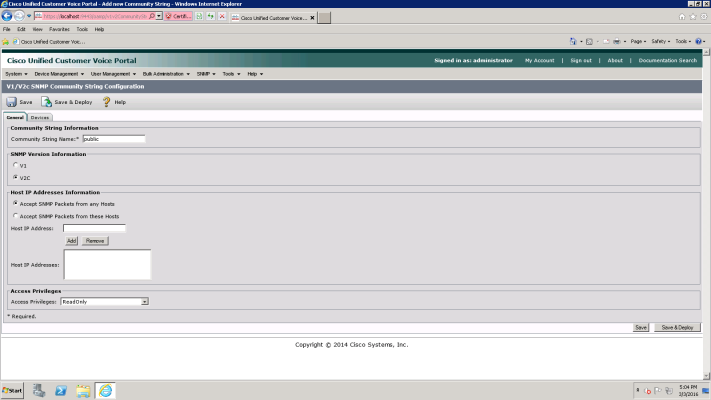Click the IE Help blue question icon
The image size is (711, 400).
[x=699, y=41]
